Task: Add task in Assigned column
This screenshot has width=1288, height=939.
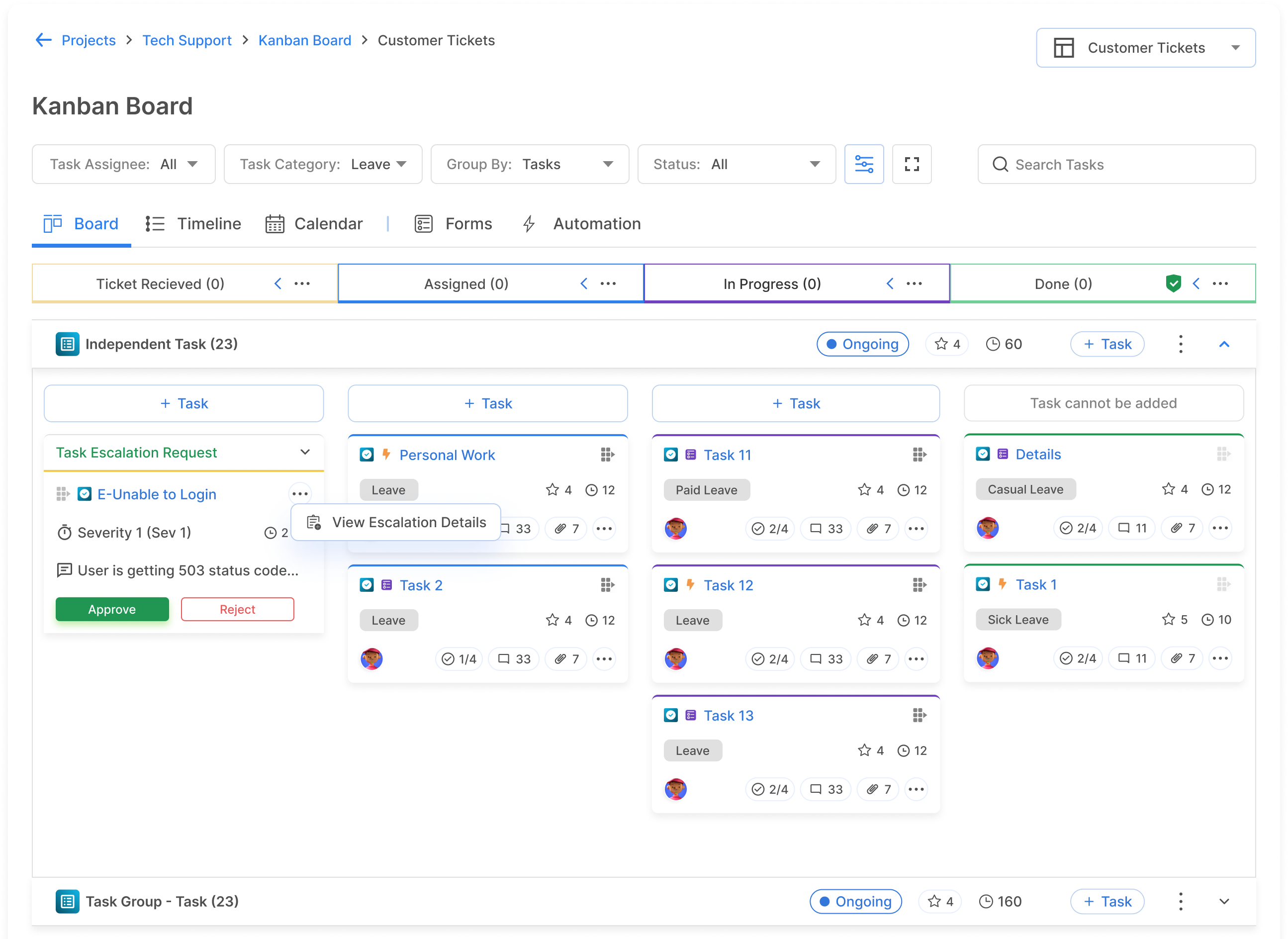Action: (x=488, y=403)
